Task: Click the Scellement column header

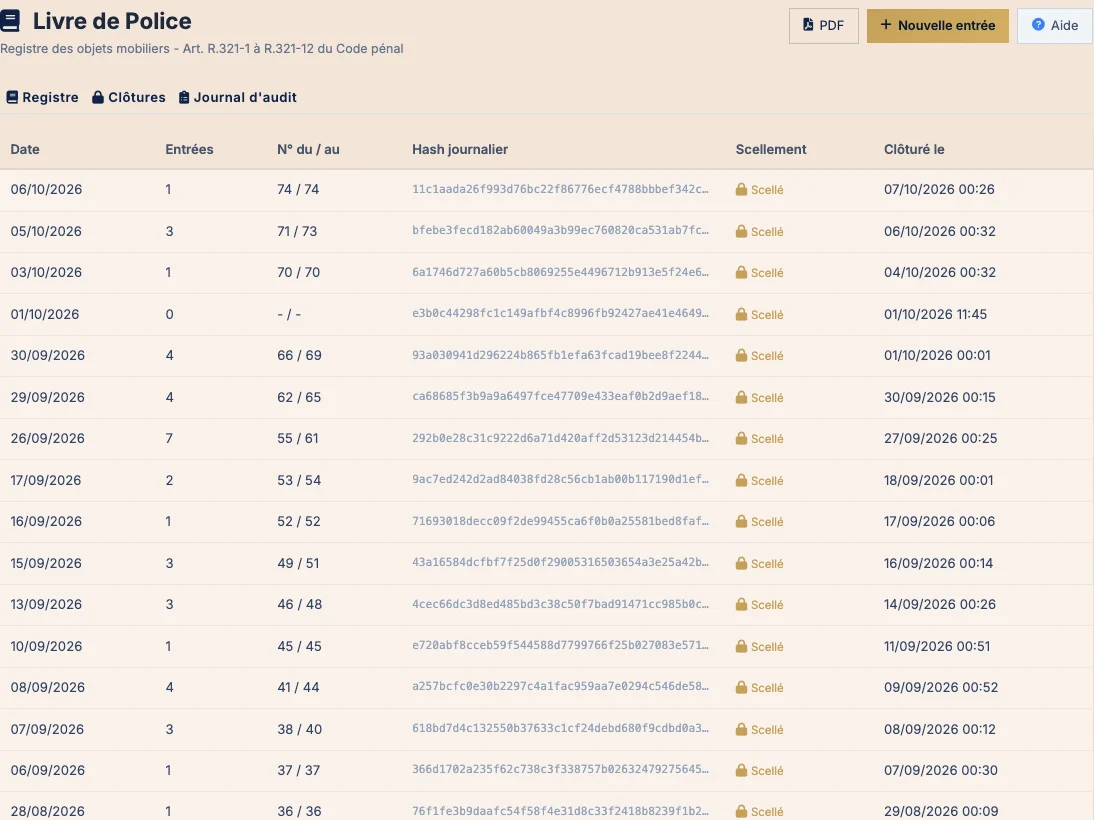Action: coord(771,149)
